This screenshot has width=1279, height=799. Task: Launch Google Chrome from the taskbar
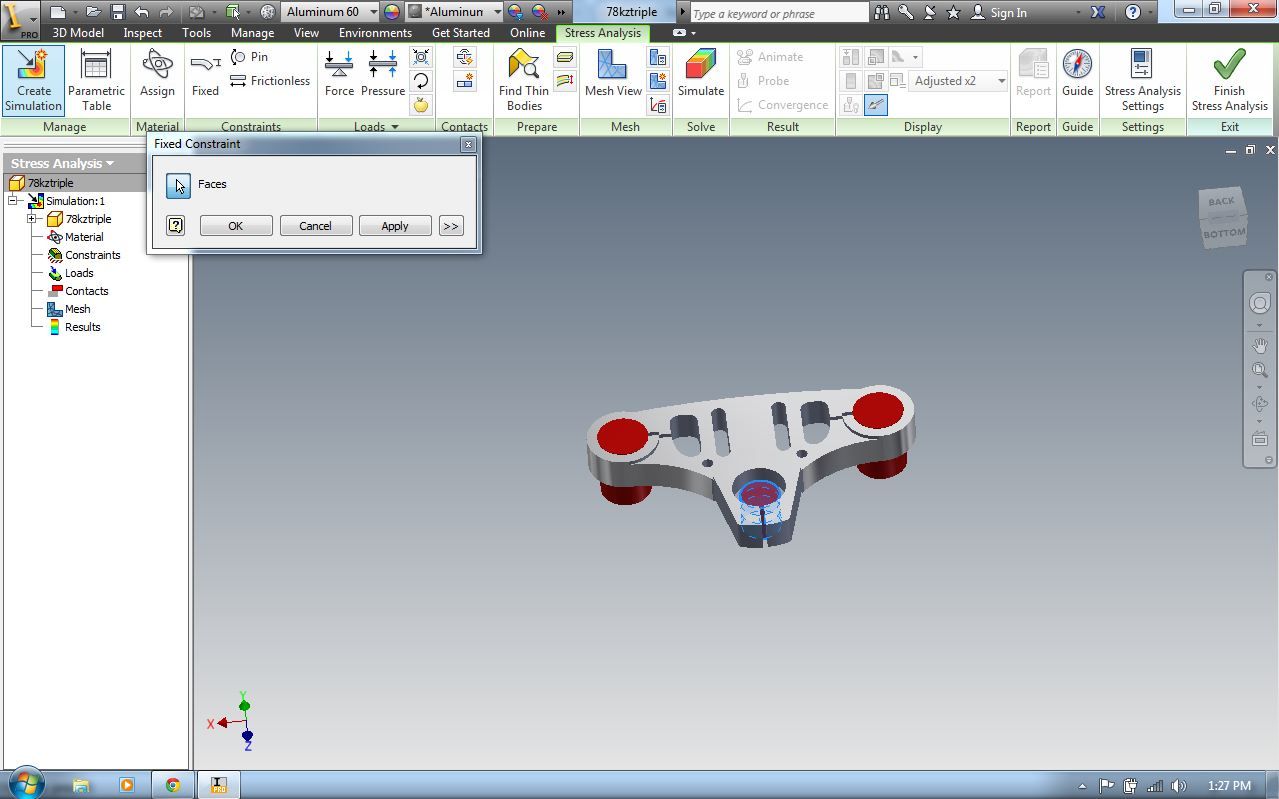[x=172, y=784]
